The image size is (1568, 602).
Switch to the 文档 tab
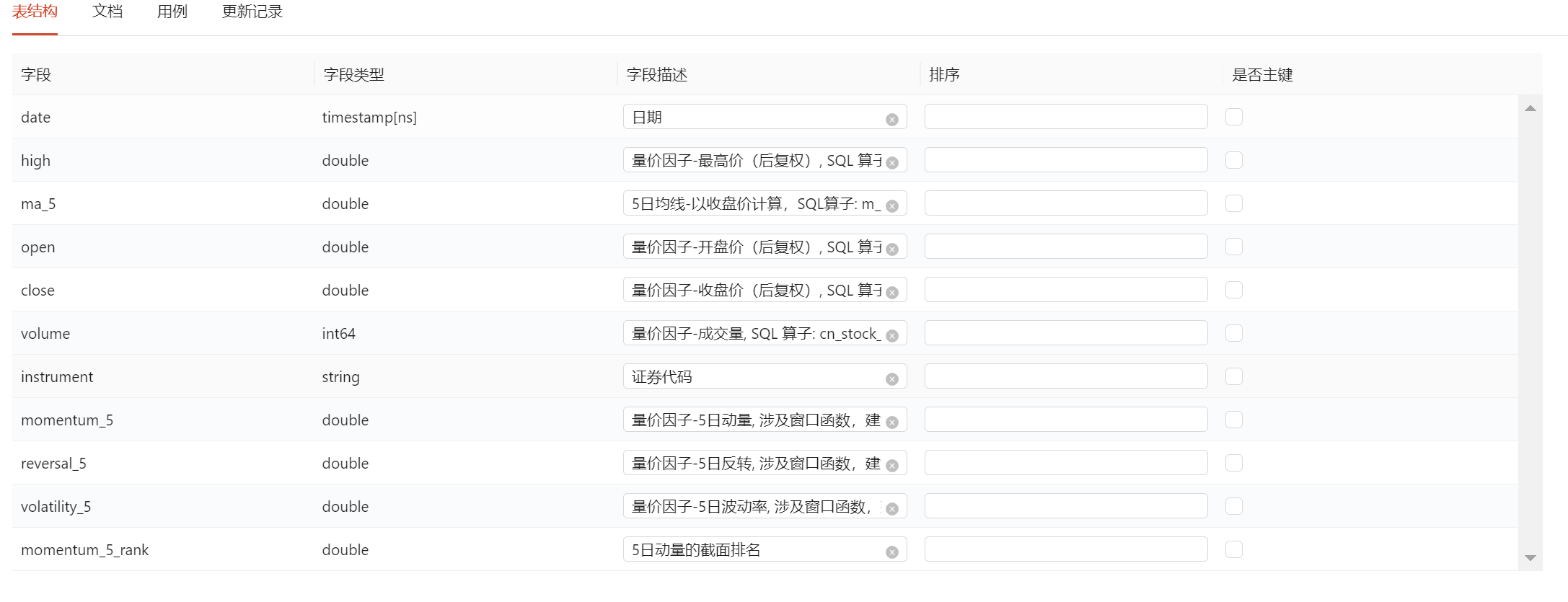pyautogui.click(x=107, y=12)
